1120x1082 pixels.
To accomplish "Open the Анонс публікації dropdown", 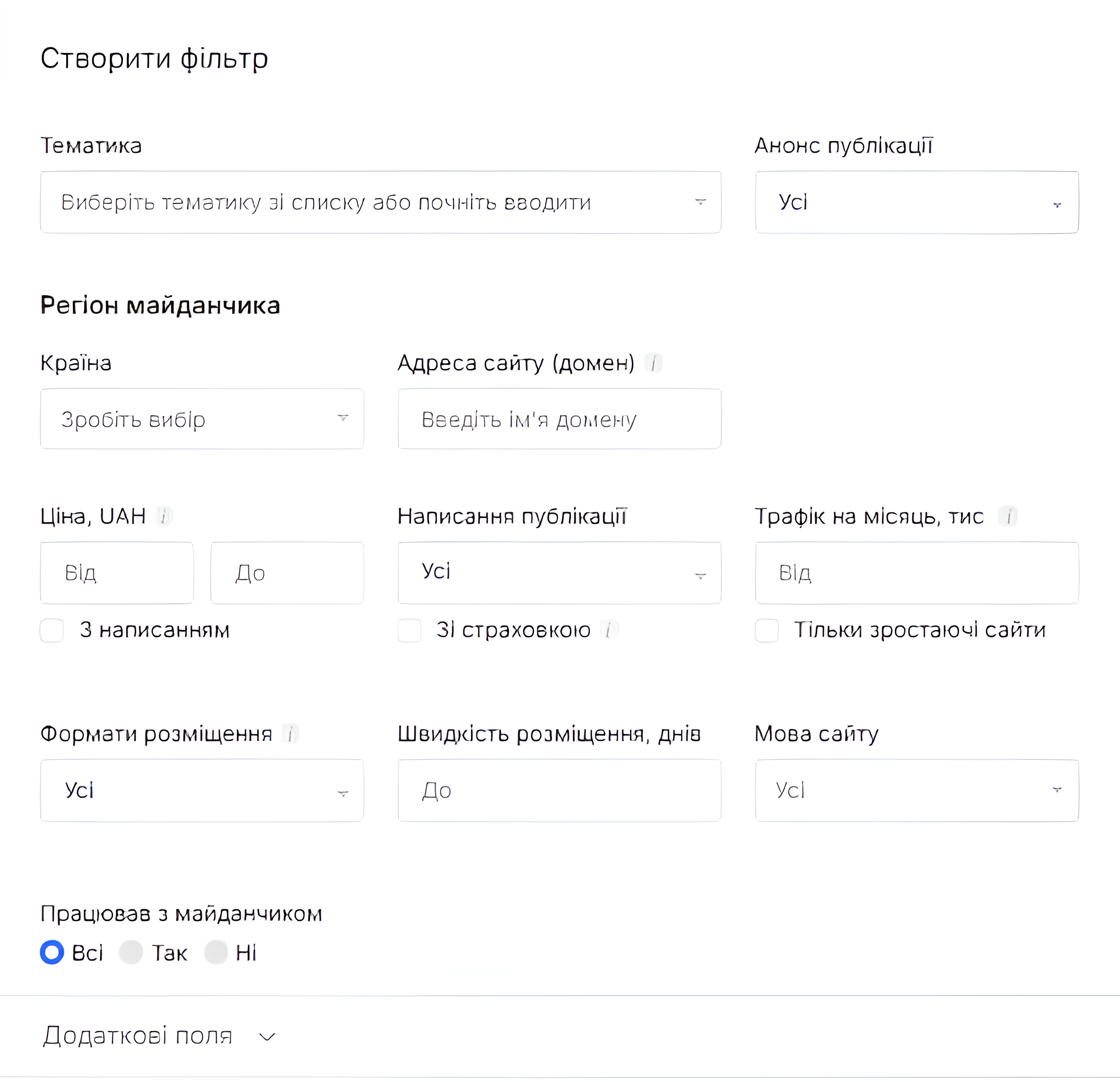I will [917, 202].
